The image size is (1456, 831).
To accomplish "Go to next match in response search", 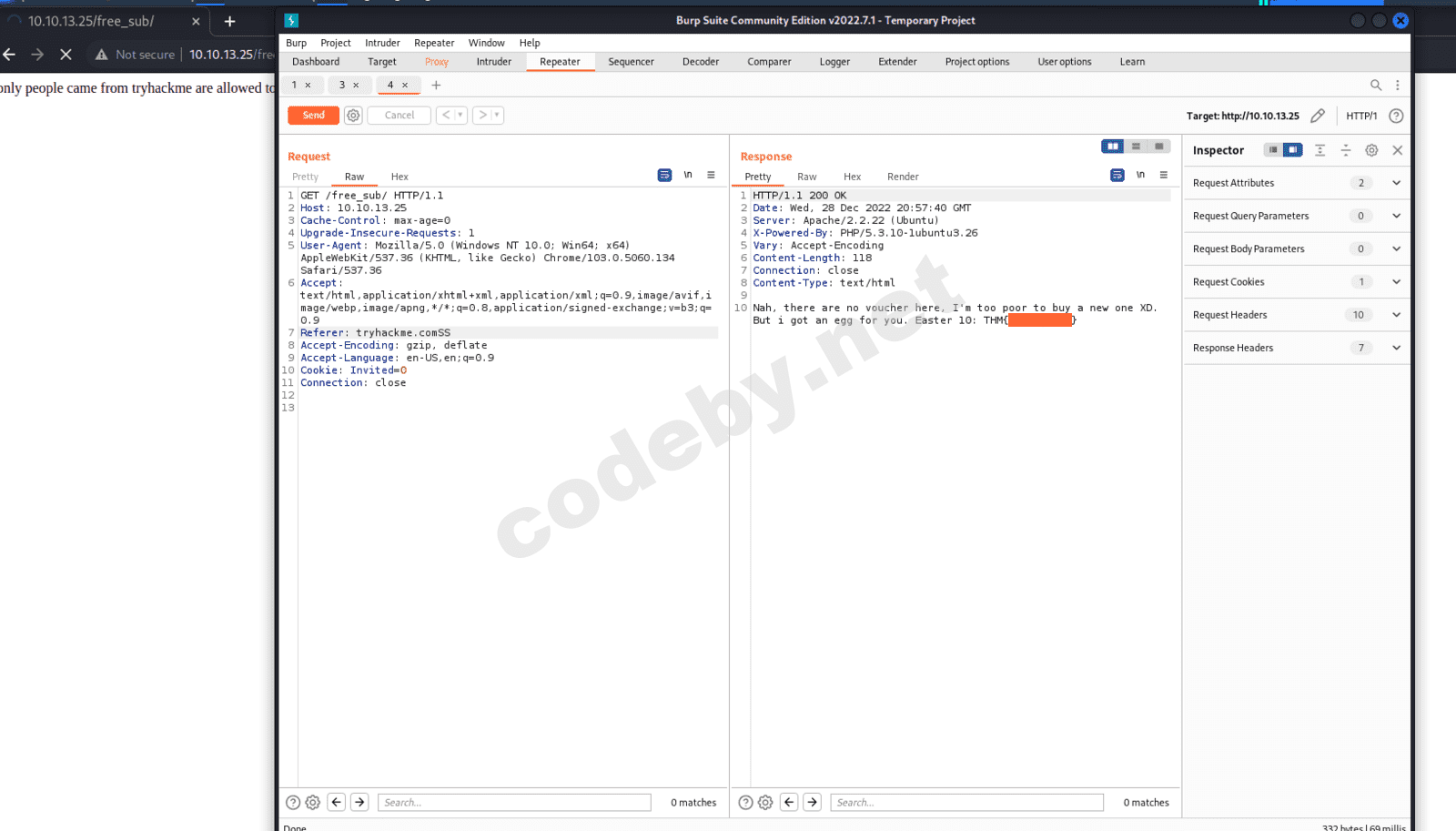I will coord(812,802).
